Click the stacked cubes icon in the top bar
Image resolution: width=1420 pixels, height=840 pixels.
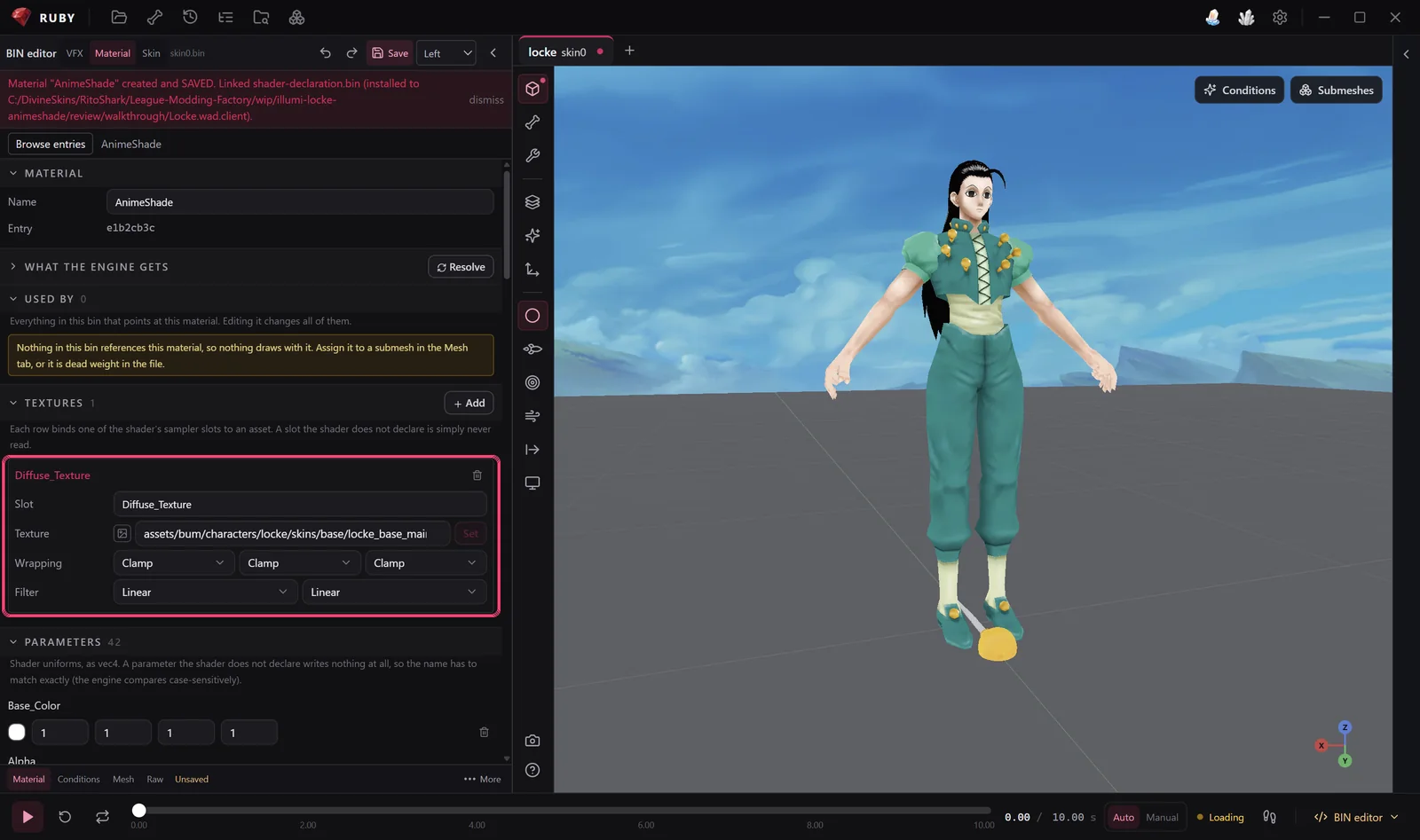[x=296, y=17]
